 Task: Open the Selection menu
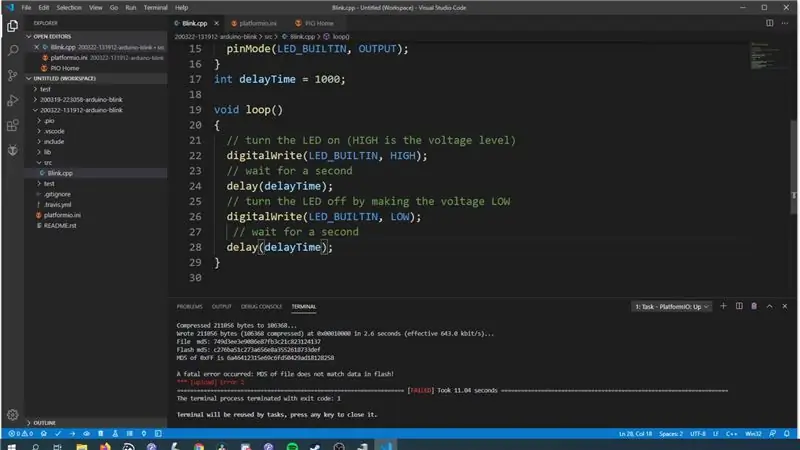(69, 8)
